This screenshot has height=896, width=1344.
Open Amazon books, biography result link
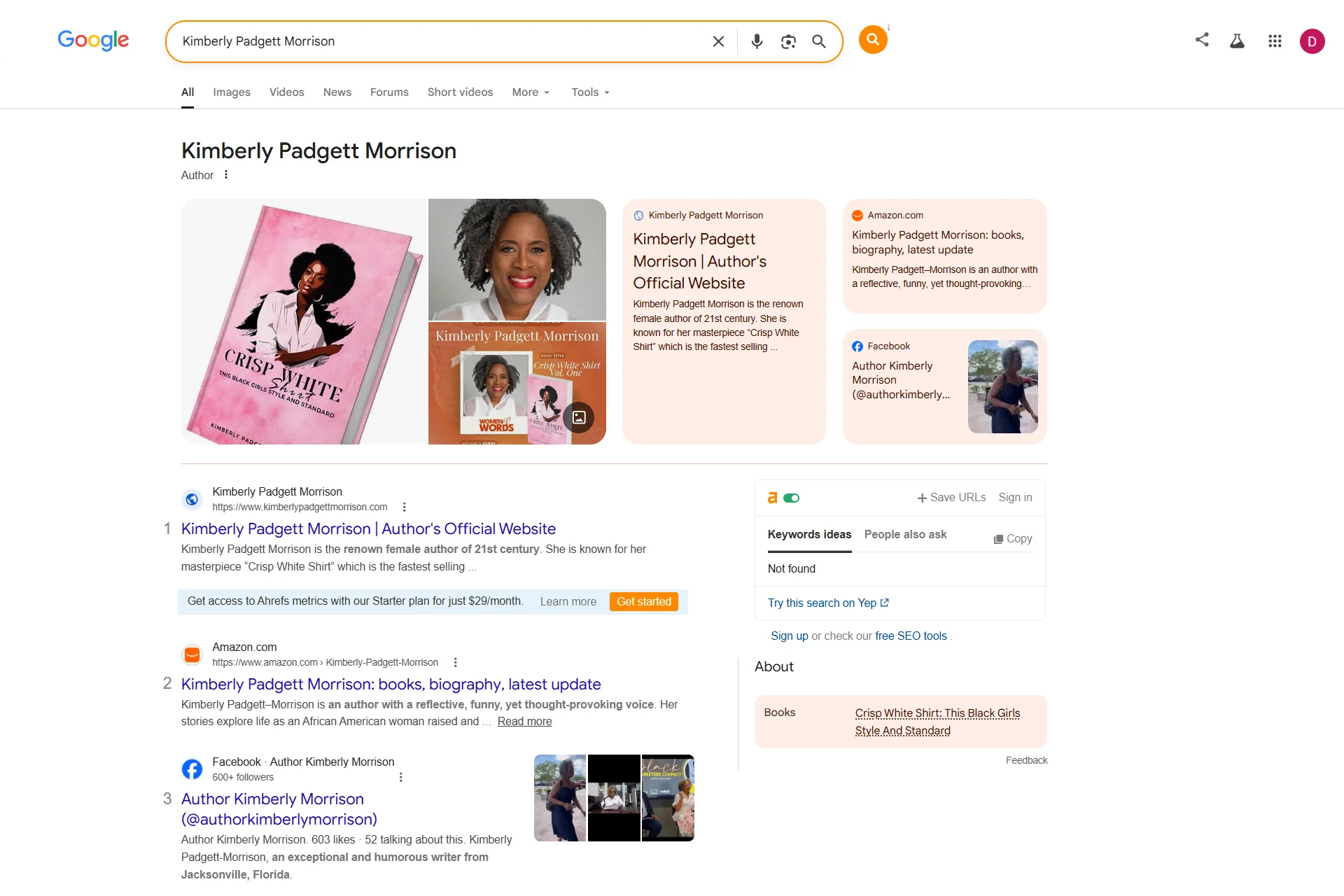tap(391, 685)
